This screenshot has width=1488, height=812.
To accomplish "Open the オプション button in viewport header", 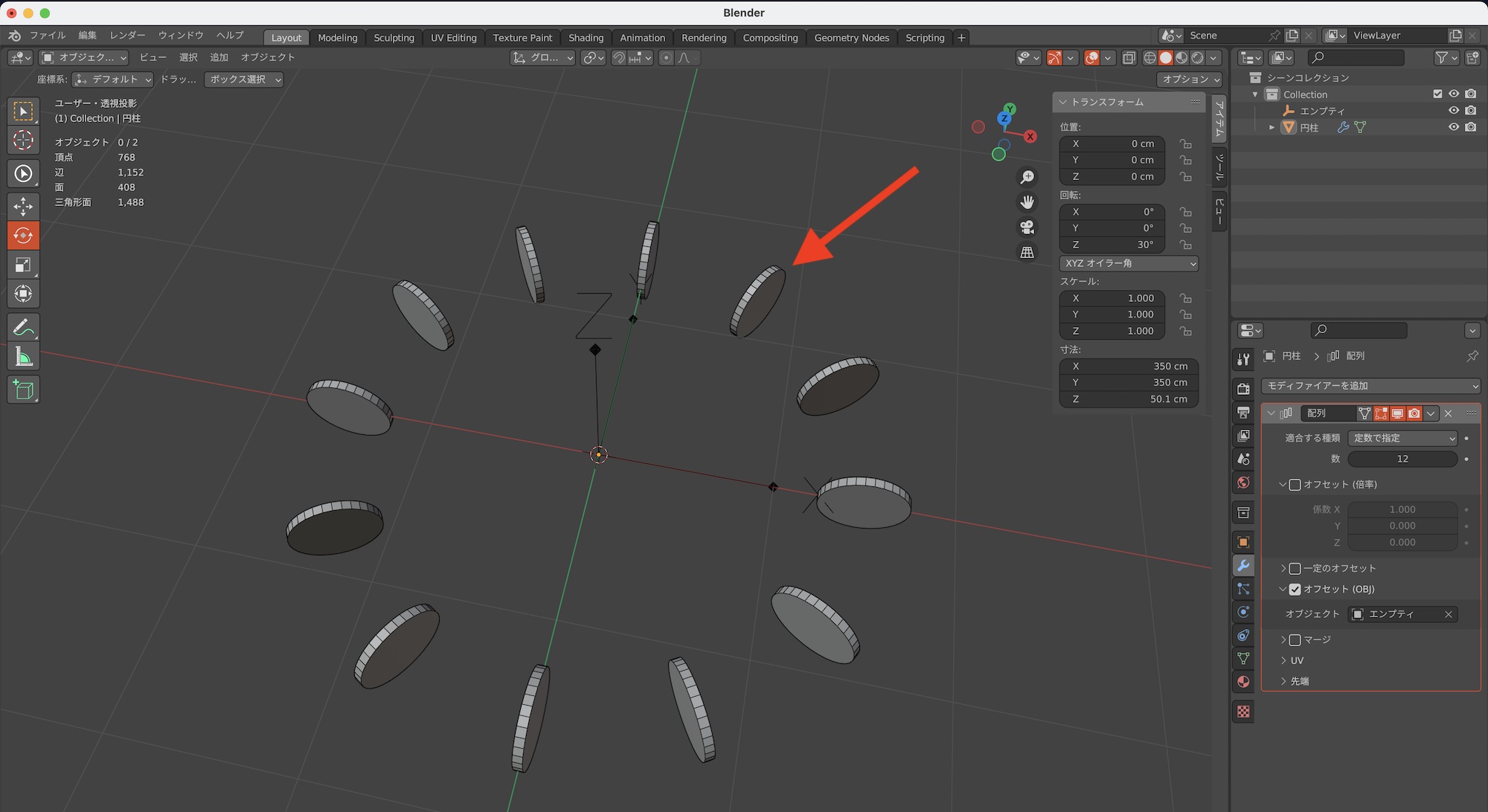I will point(1190,79).
